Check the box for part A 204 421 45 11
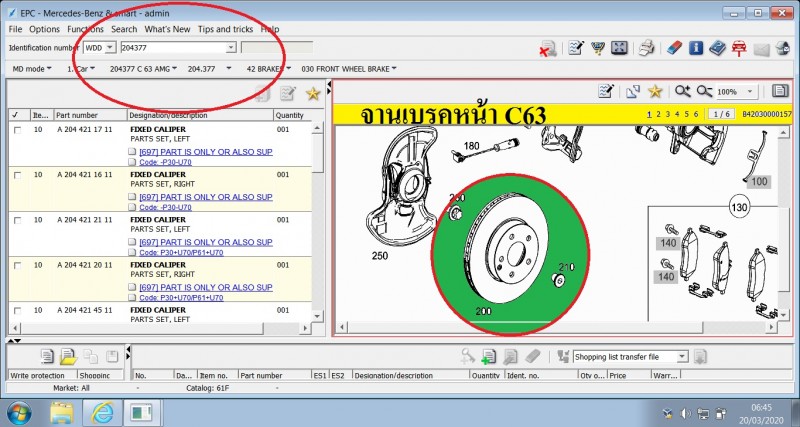 click(18, 311)
